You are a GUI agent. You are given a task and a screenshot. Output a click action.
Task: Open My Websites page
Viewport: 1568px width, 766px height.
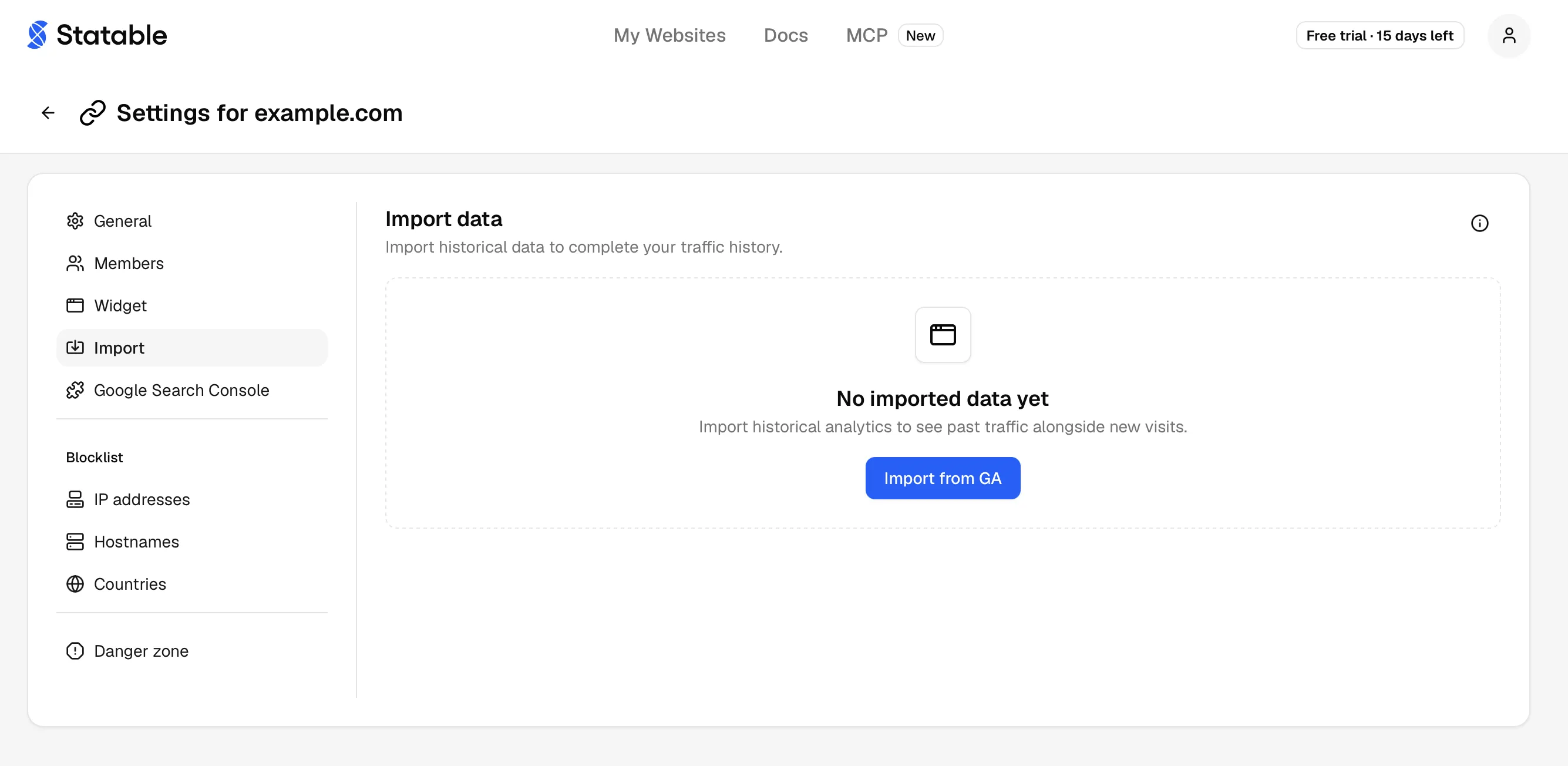pyautogui.click(x=669, y=35)
